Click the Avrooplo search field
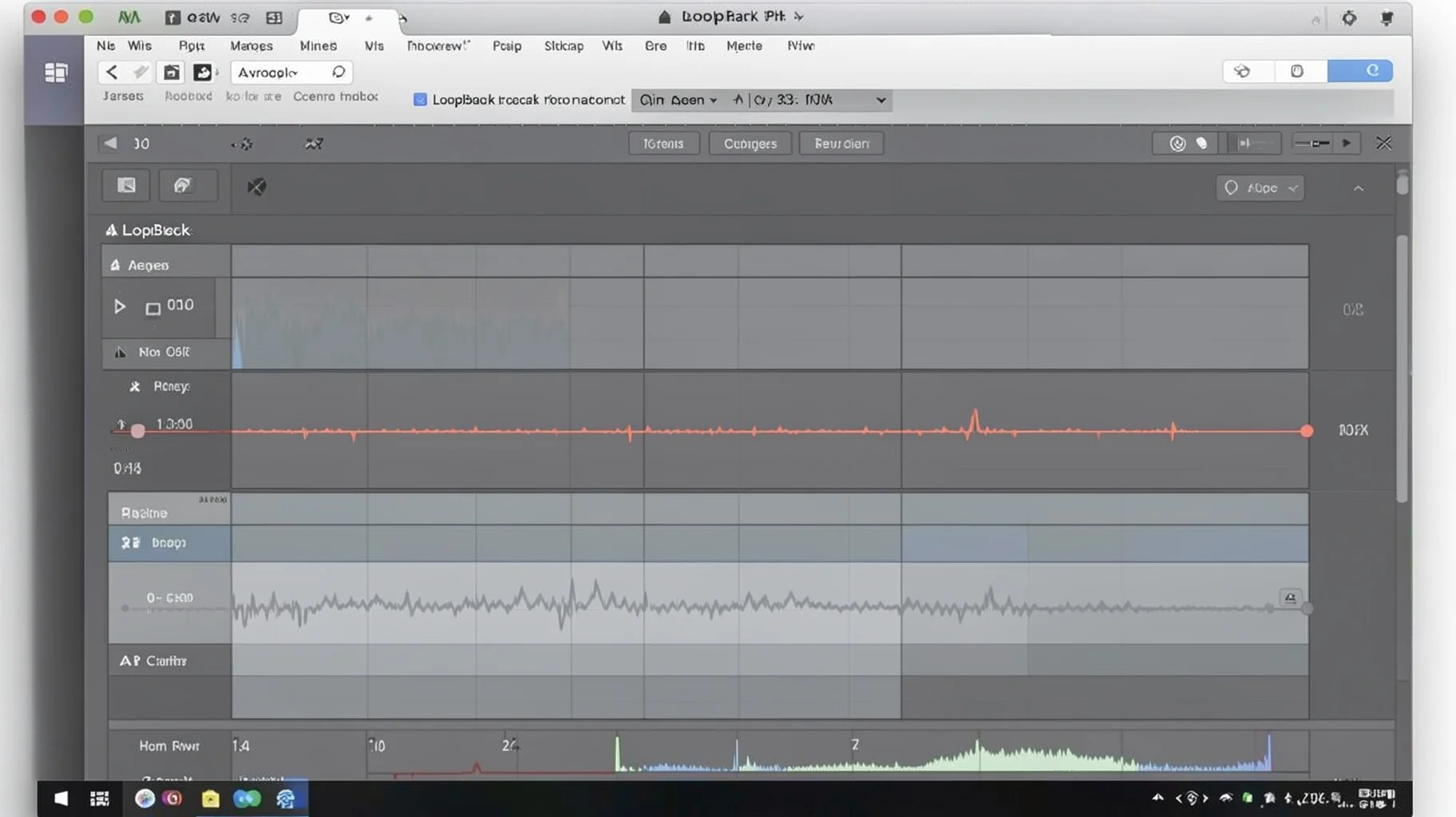Image resolution: width=1456 pixels, height=817 pixels. click(291, 73)
